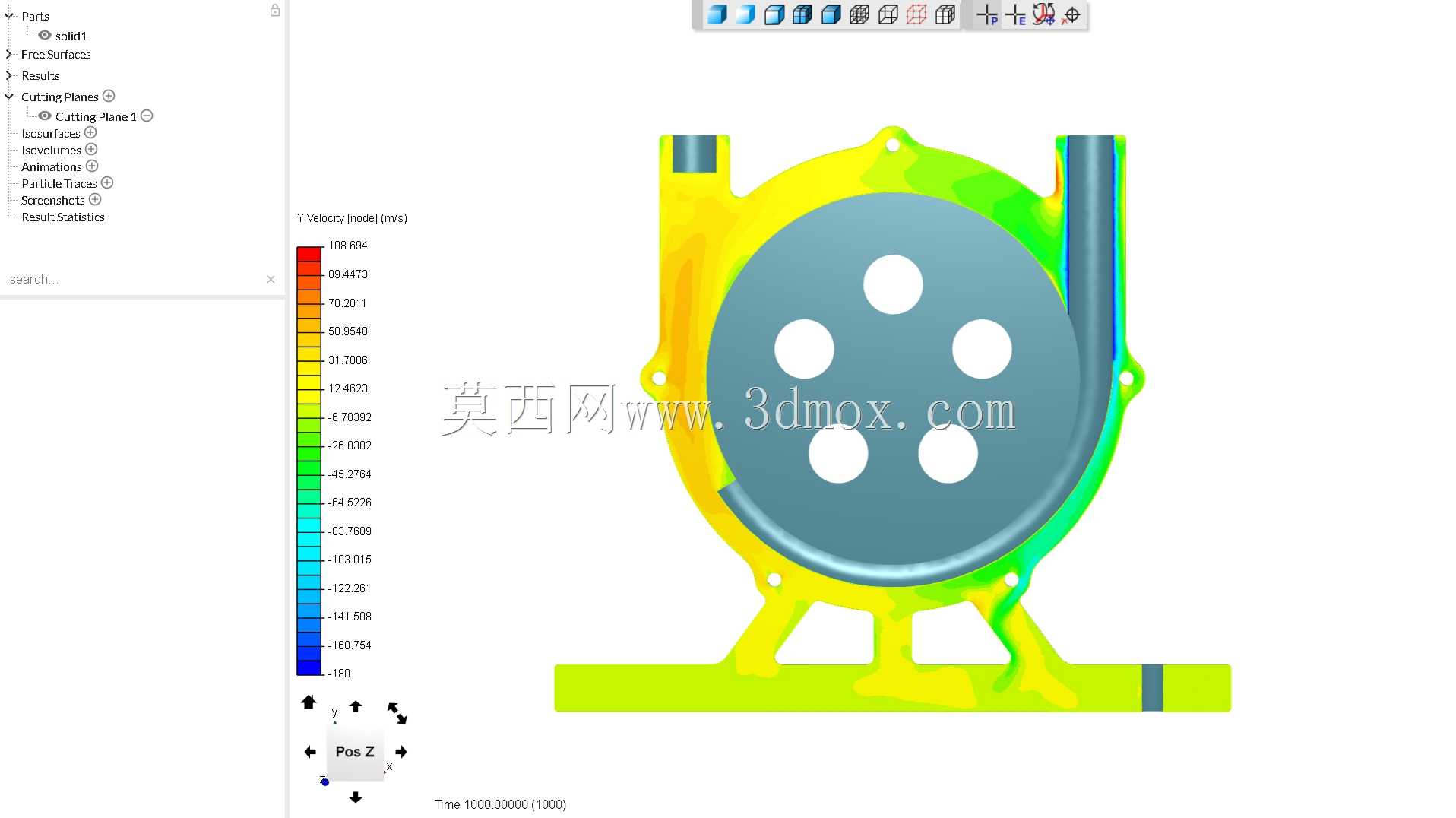Image resolution: width=1456 pixels, height=818 pixels.
Task: Add a new cutting plane with plus icon
Action: 109,96
